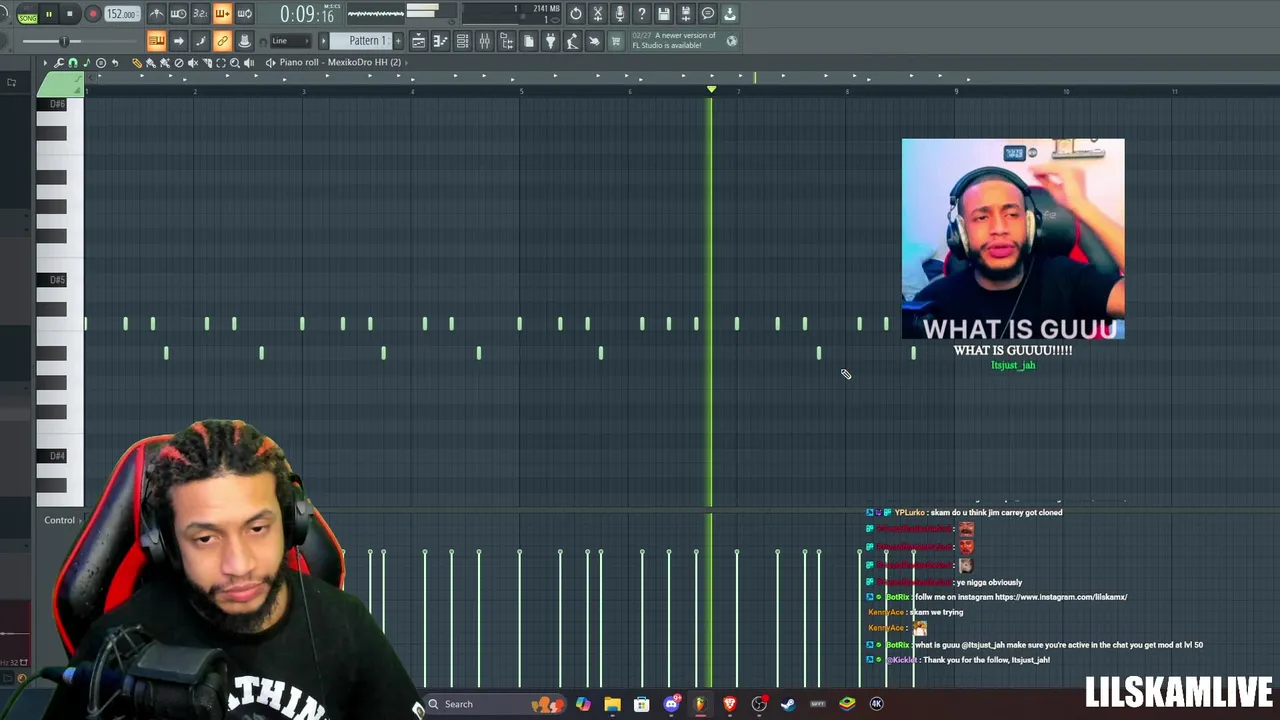This screenshot has width=1280, height=720.
Task: Open the content library shopping cart icon
Action: pyautogui.click(x=616, y=41)
